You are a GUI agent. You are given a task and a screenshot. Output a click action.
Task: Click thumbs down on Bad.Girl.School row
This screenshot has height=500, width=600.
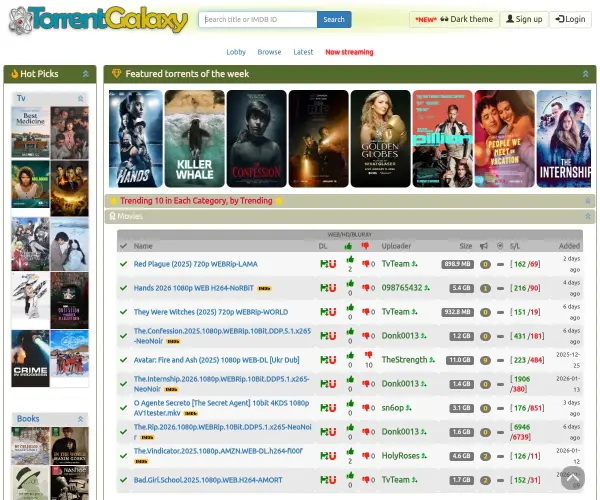pyautogui.click(x=366, y=480)
